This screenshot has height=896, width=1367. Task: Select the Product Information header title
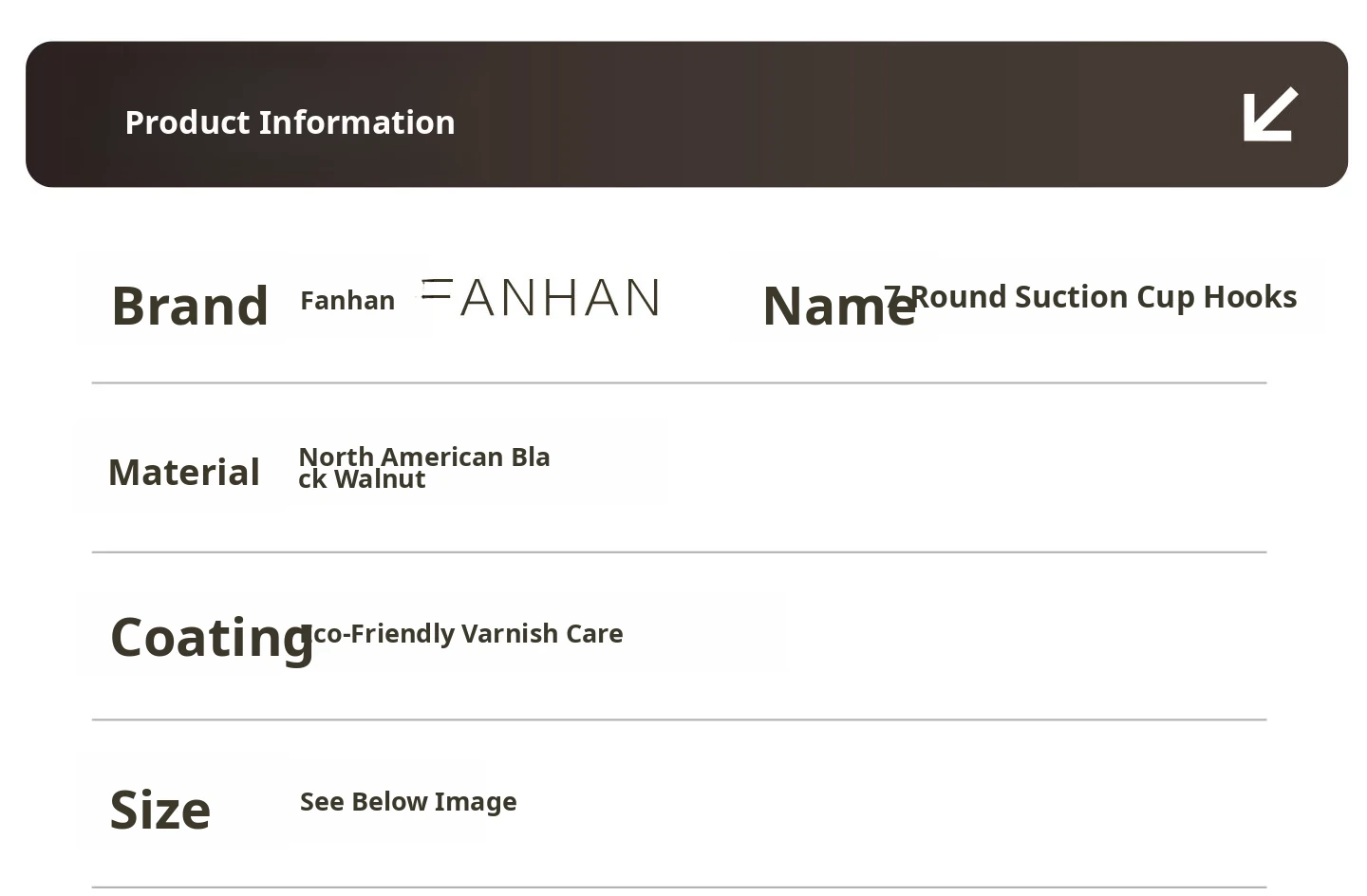[x=290, y=122]
